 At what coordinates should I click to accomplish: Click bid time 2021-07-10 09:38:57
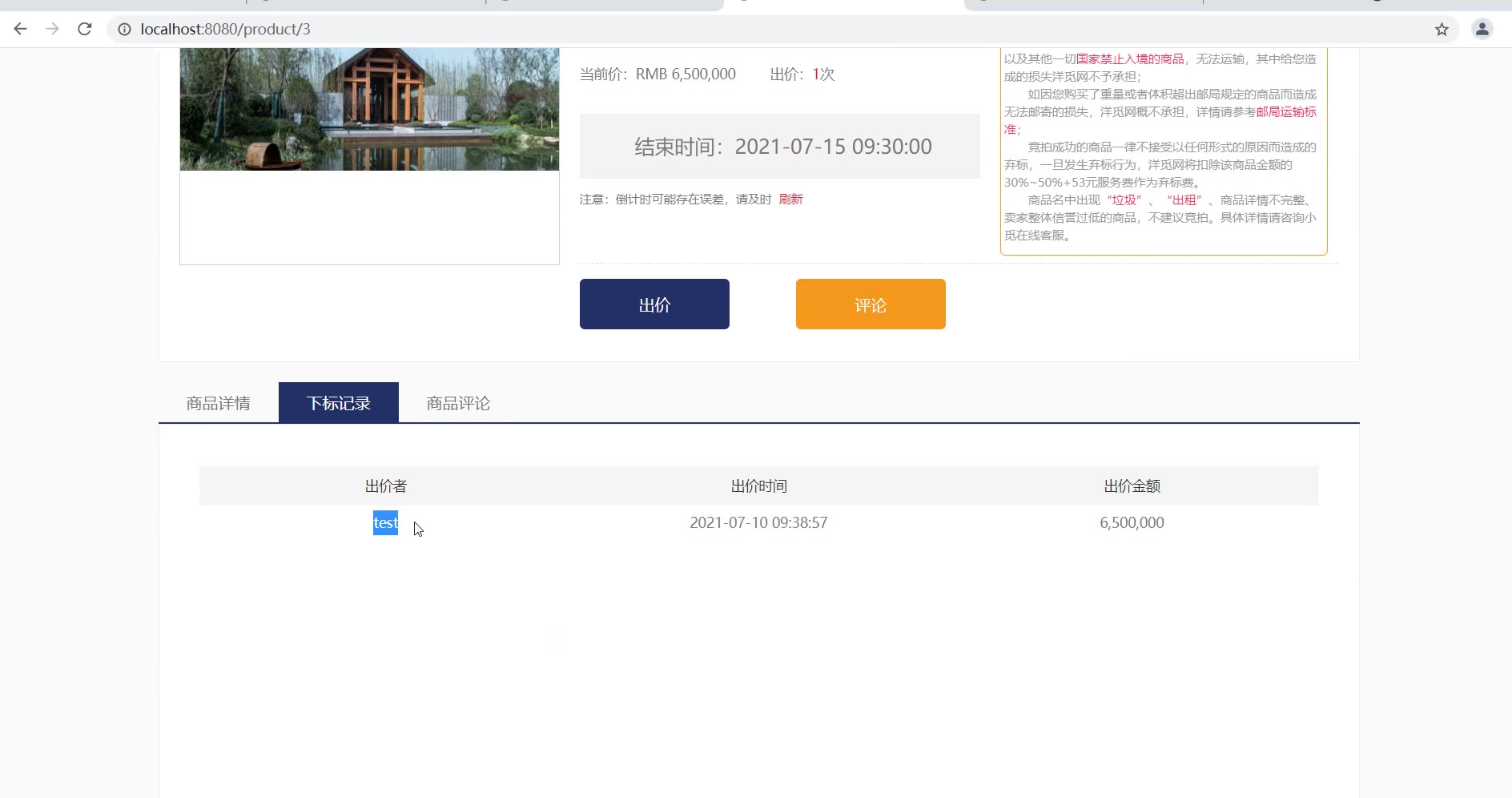[758, 522]
